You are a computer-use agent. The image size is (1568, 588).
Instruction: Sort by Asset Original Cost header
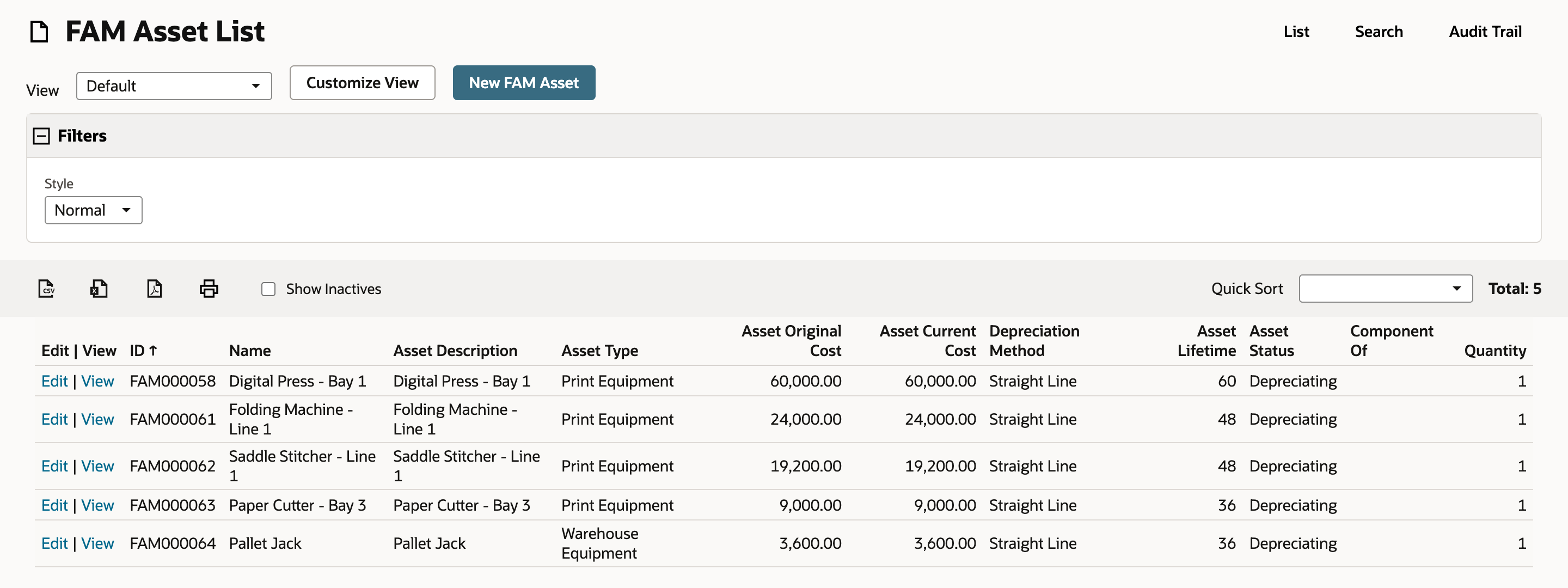[791, 341]
